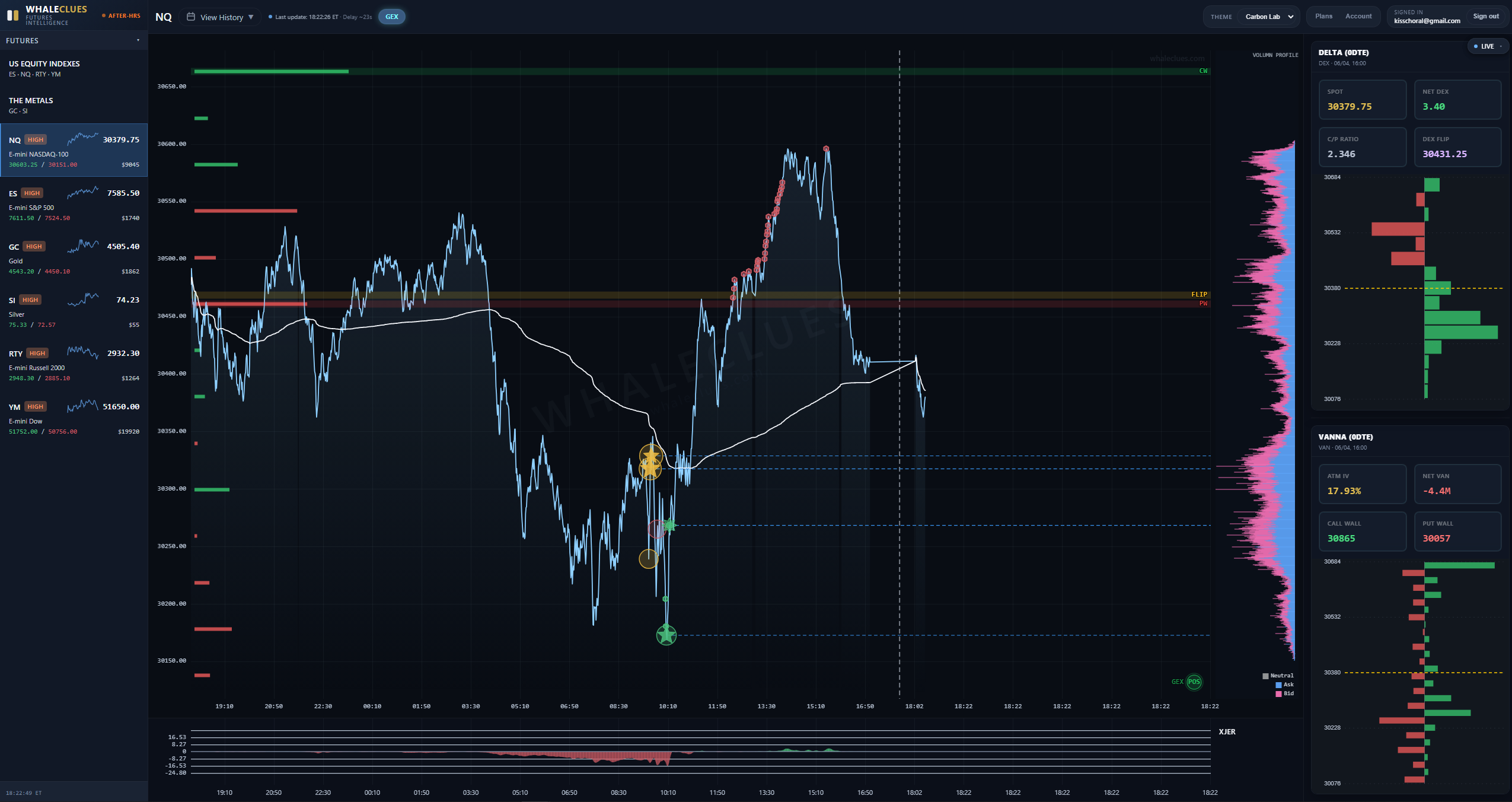The height and width of the screenshot is (802, 1512).
Task: Select the US Equity Indexes group
Action: (x=74, y=68)
